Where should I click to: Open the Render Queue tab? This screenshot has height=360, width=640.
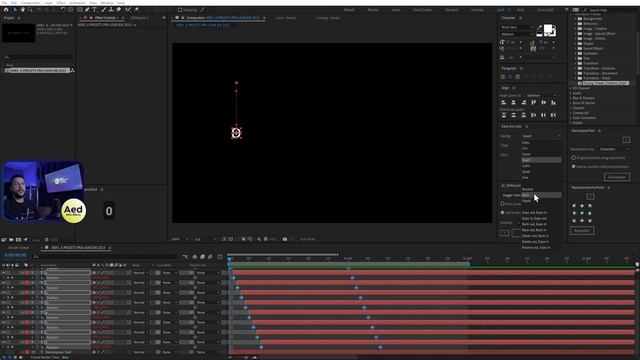(x=19, y=248)
